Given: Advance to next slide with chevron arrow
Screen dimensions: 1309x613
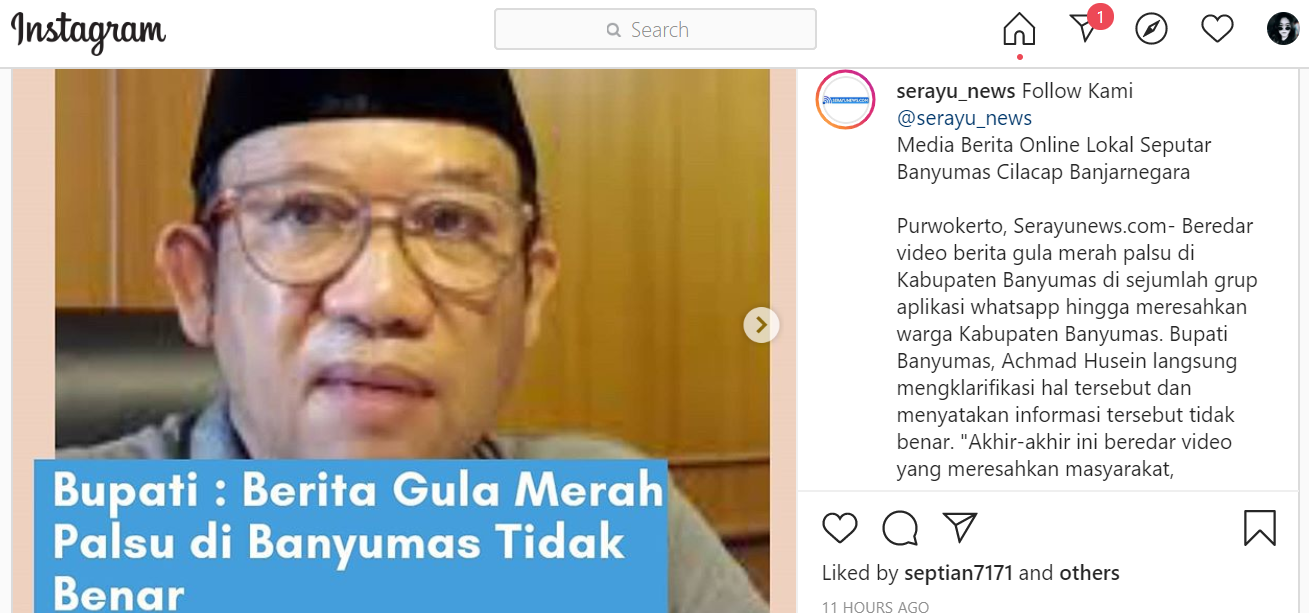Looking at the screenshot, I should click(762, 324).
